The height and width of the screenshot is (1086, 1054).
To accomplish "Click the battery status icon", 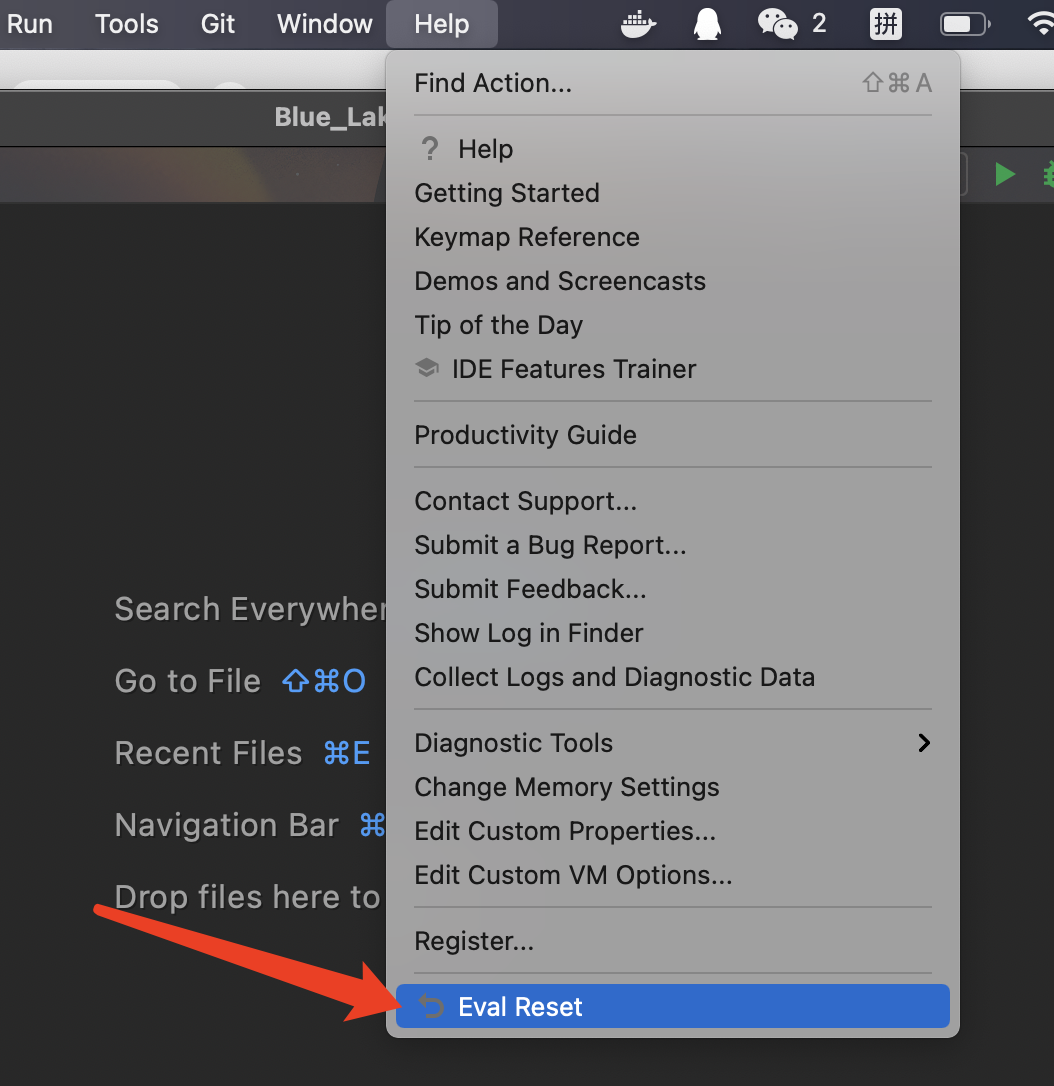I will (x=964, y=24).
